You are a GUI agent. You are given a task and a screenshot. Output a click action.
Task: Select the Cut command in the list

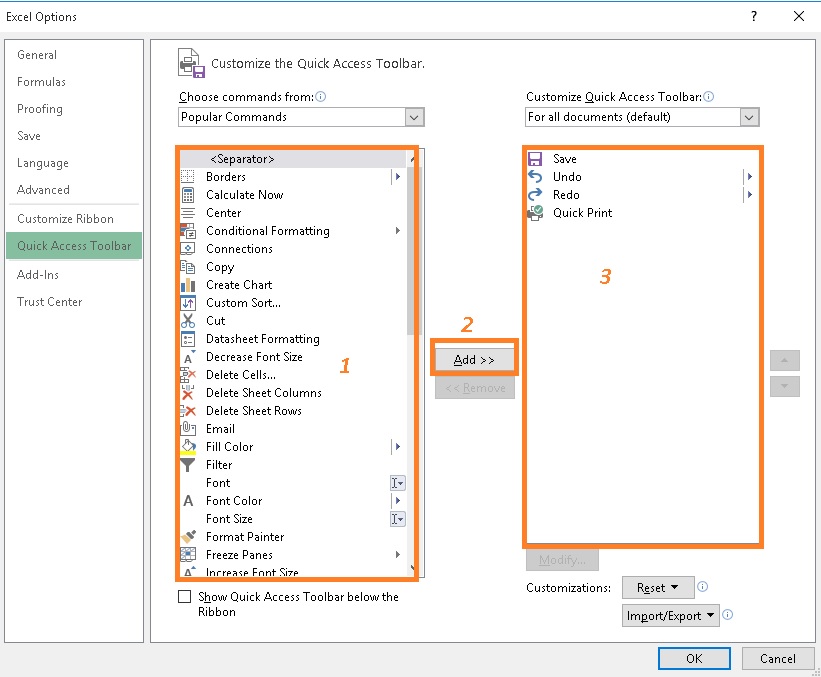tap(215, 321)
